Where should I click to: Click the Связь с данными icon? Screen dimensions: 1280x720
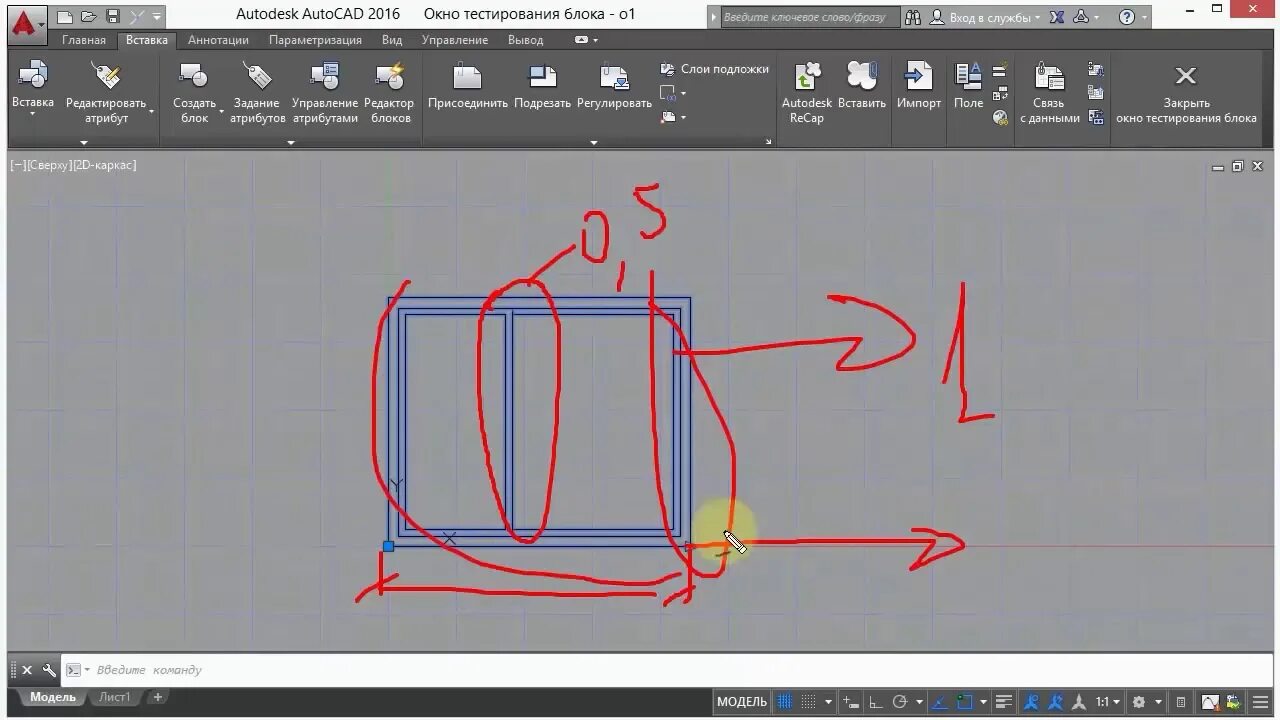(x=1049, y=76)
